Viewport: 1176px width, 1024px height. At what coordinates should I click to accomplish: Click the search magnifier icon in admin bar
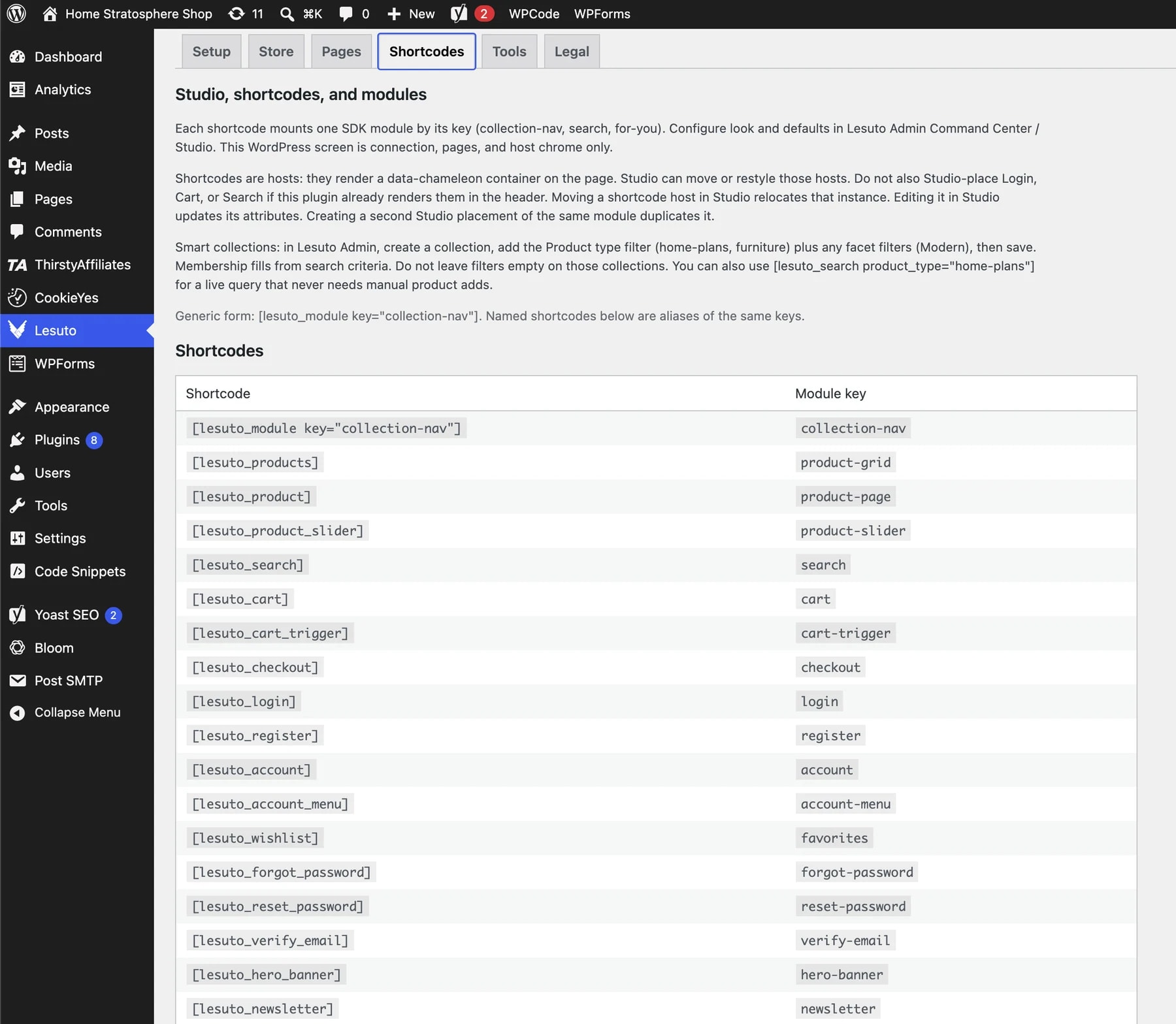click(287, 14)
